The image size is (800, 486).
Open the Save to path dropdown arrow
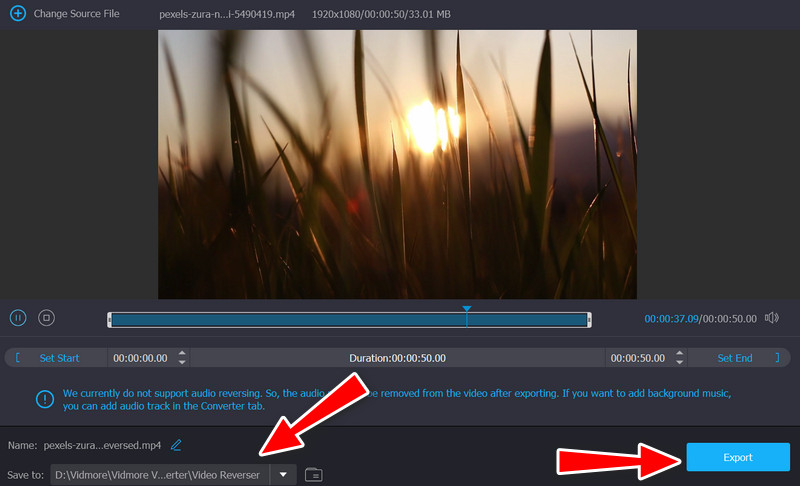tap(284, 474)
